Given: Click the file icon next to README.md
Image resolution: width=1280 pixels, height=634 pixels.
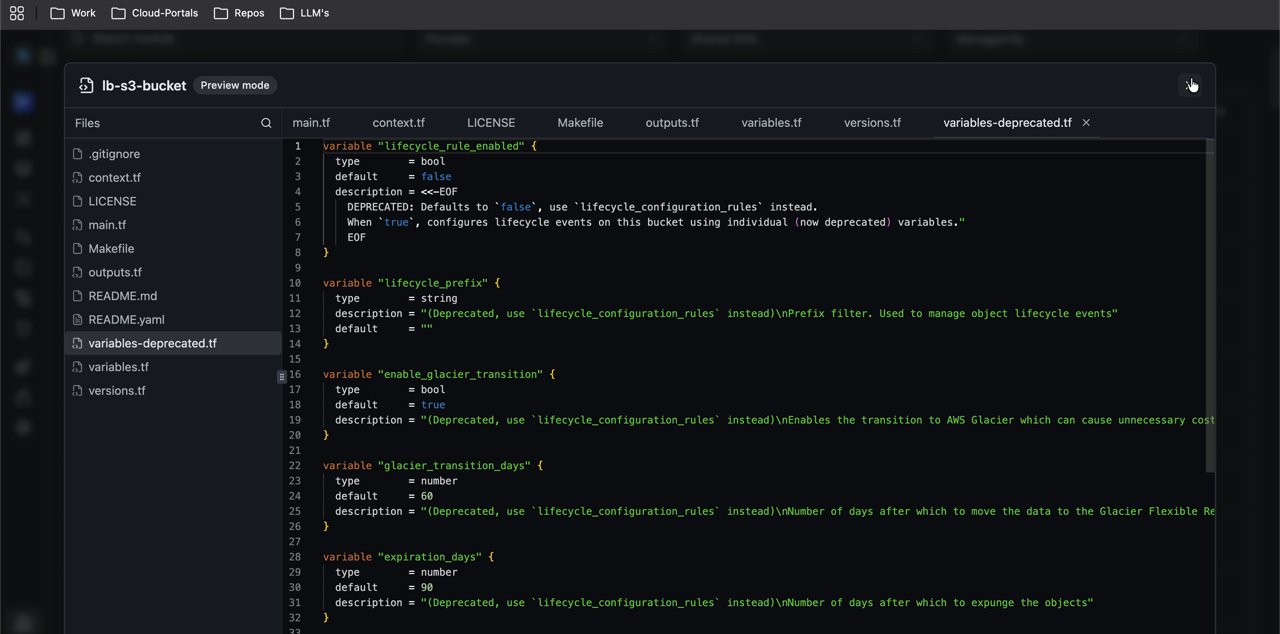Looking at the screenshot, I should click(77, 296).
